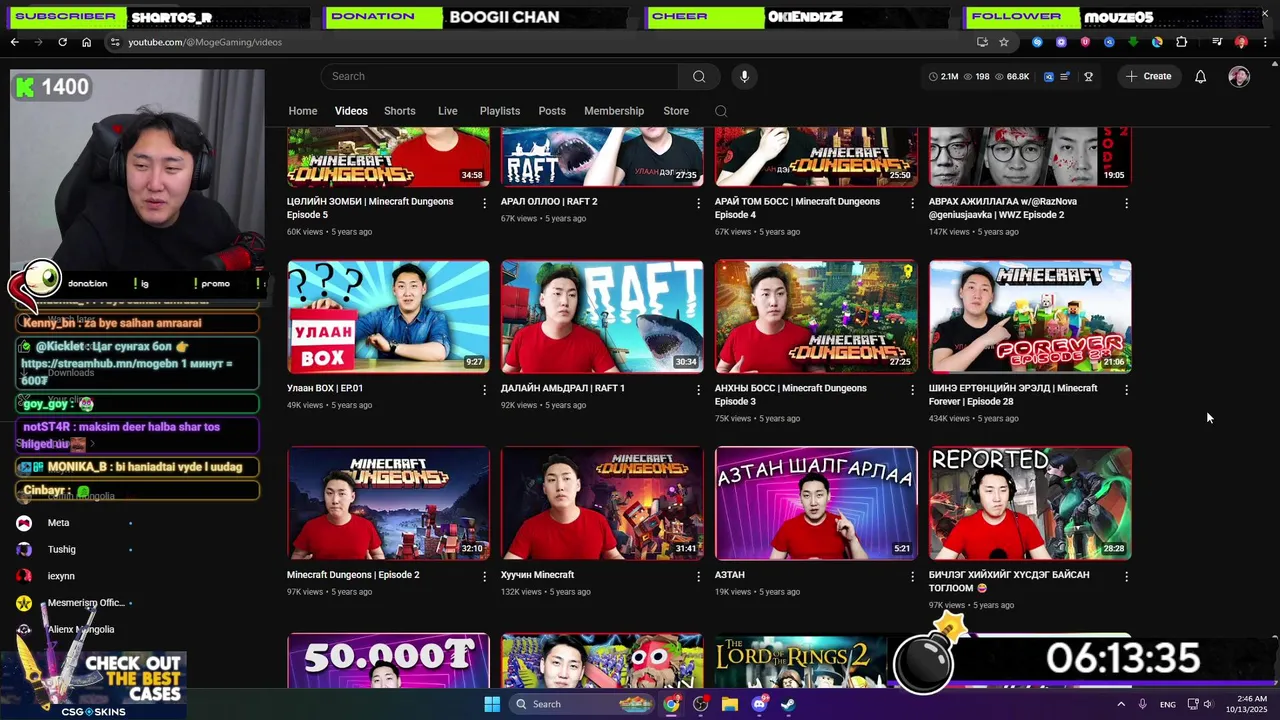Open the Live tab
This screenshot has width=1280, height=720.
pos(448,111)
